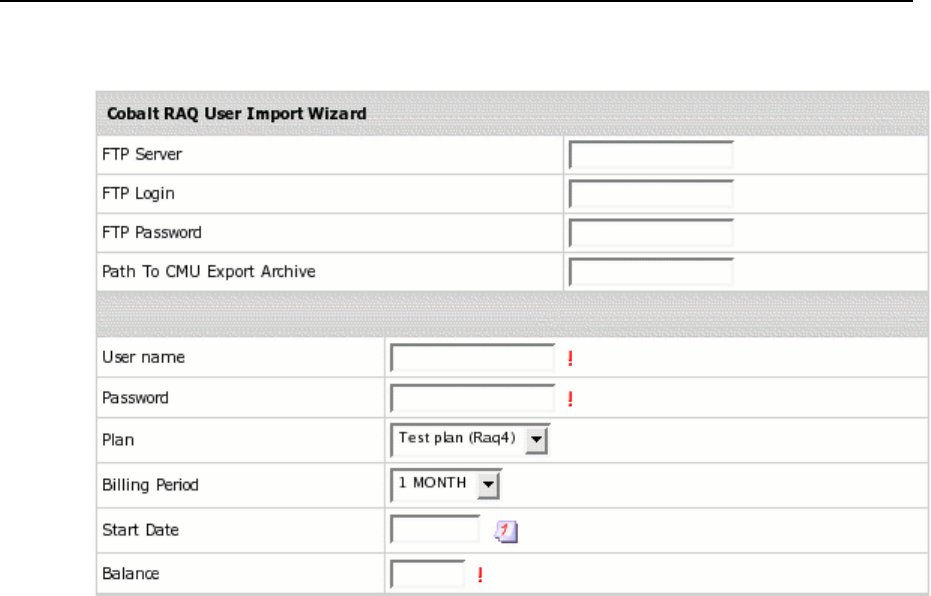Click into the FTP Login text box
This screenshot has width=931, height=596.
point(651,194)
